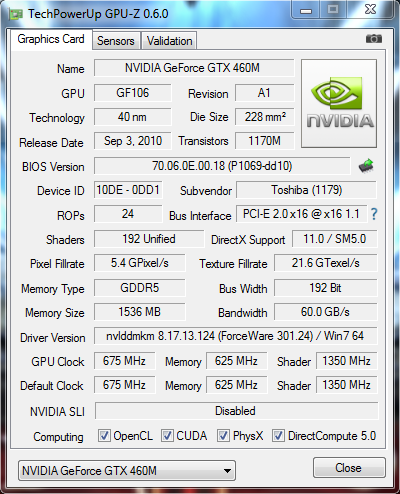Click the Release Date field Sep 3, 2010
The image size is (400, 494).
pyautogui.click(x=133, y=141)
